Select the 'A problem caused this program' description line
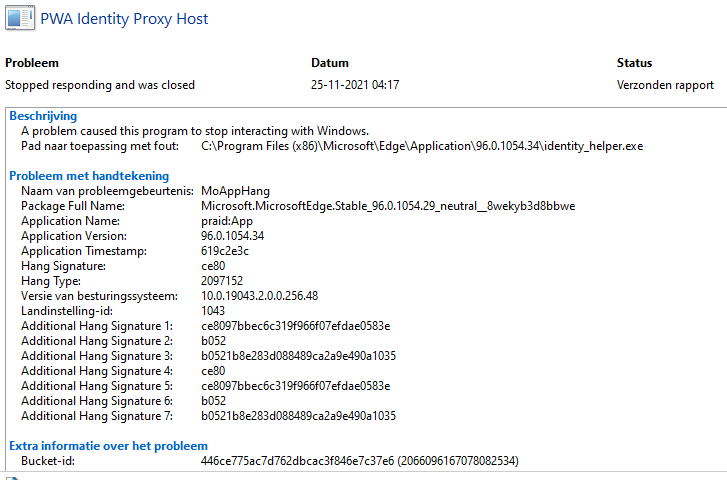Screen dimensions: 727x480 (x=195, y=131)
